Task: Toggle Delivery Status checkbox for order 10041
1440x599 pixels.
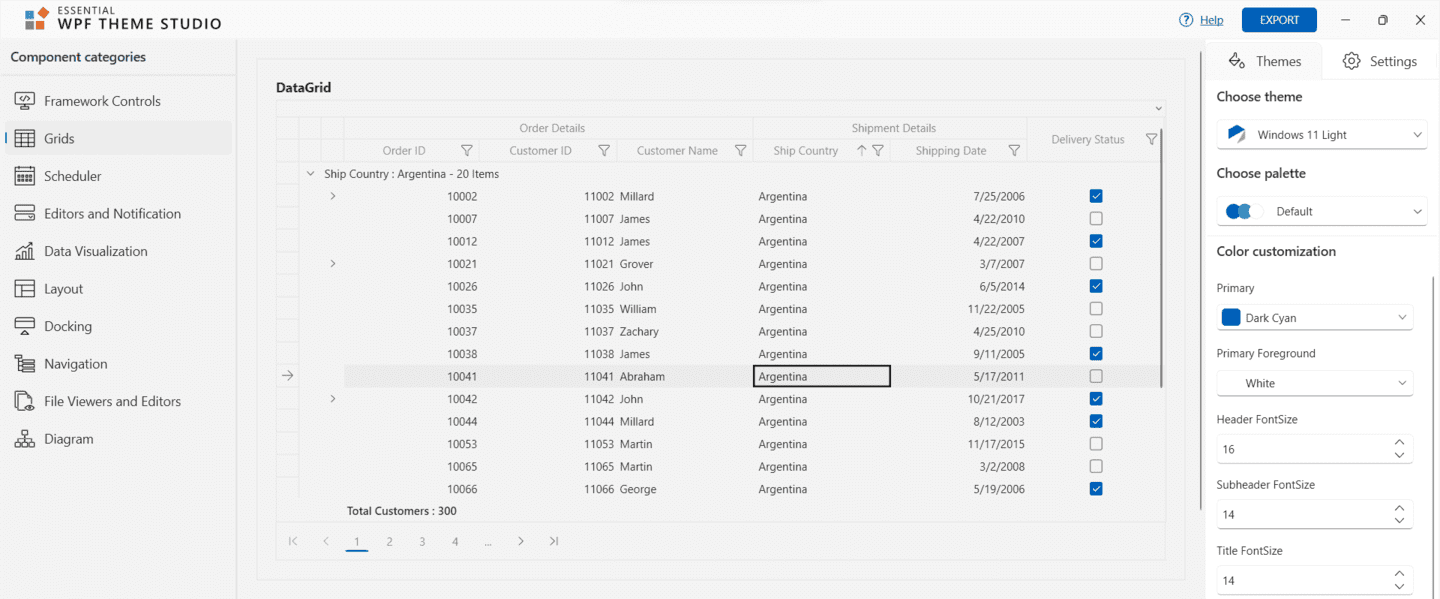Action: [1096, 377]
